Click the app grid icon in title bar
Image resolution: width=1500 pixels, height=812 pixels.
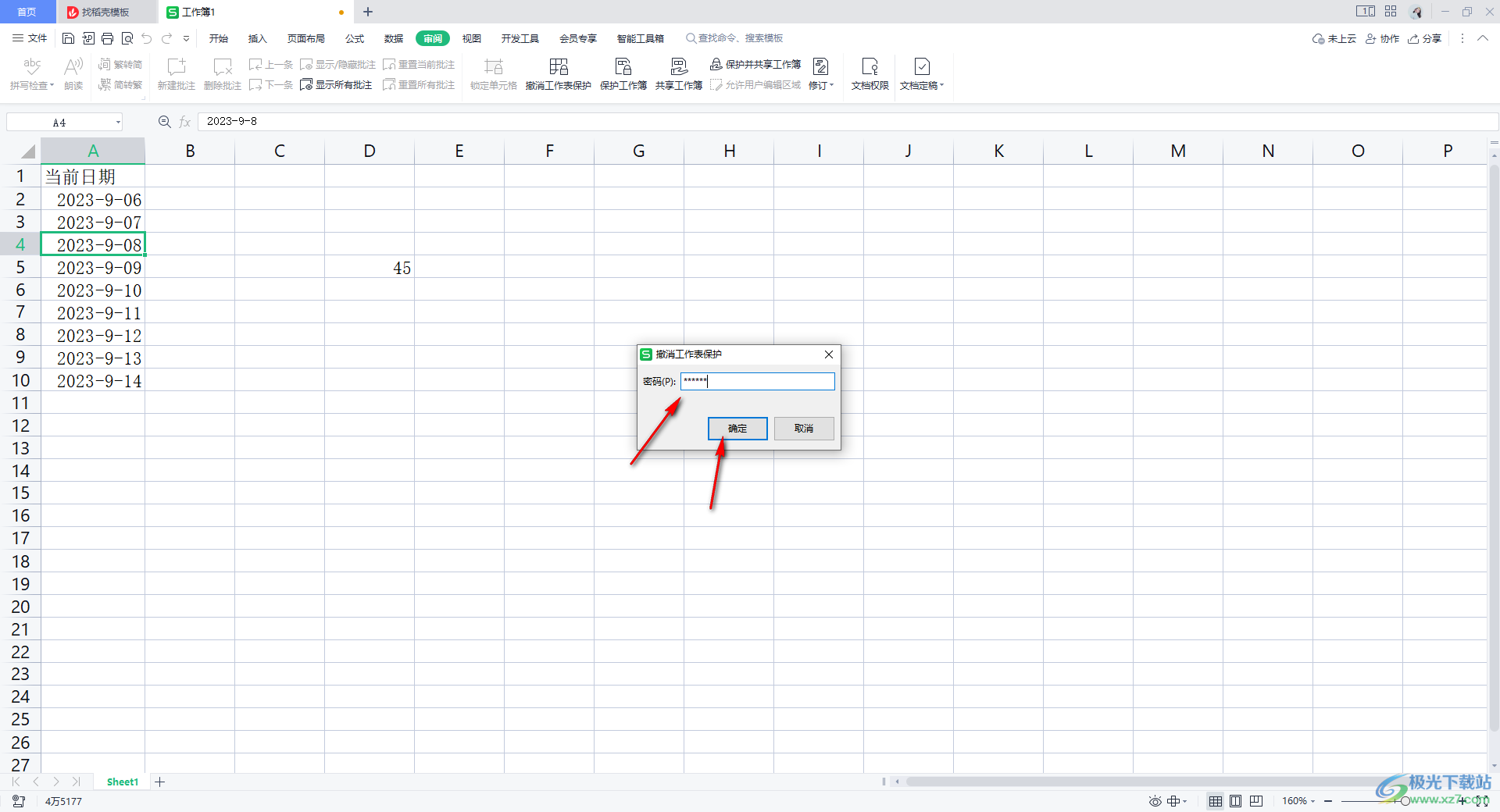(x=1391, y=12)
